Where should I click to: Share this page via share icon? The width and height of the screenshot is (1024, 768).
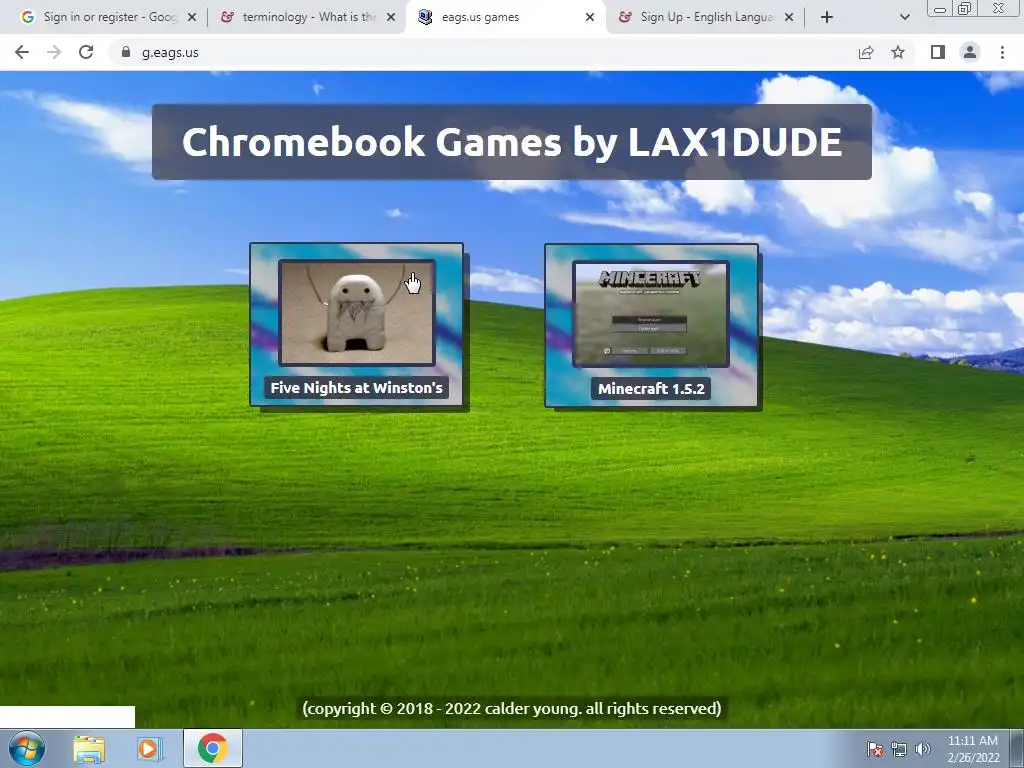[x=866, y=52]
